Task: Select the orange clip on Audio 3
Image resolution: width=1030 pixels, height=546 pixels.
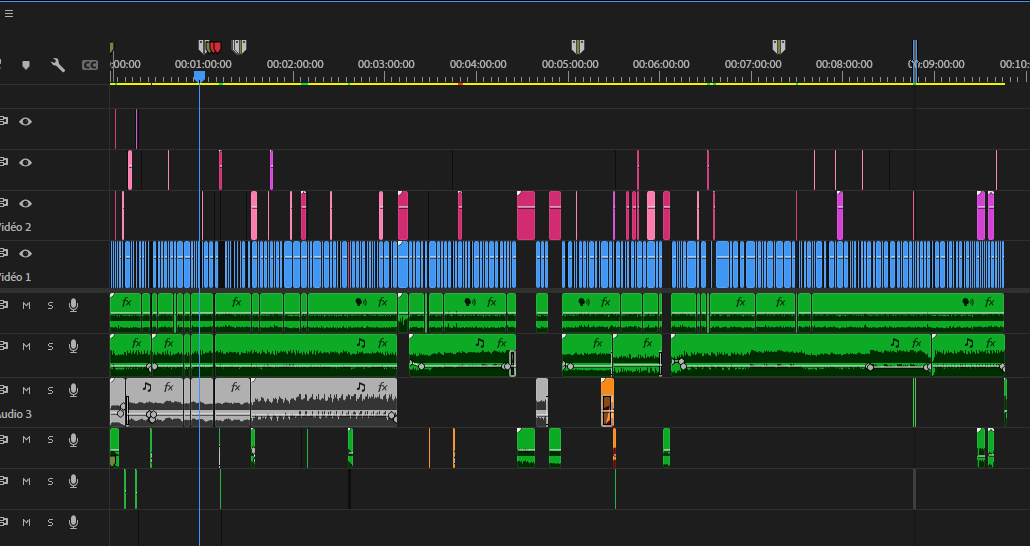Action: click(x=608, y=402)
